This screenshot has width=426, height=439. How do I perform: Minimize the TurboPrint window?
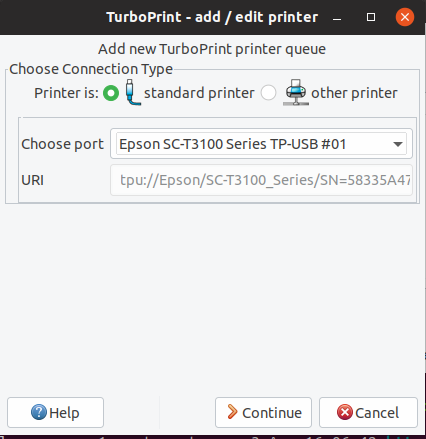coord(337,17)
